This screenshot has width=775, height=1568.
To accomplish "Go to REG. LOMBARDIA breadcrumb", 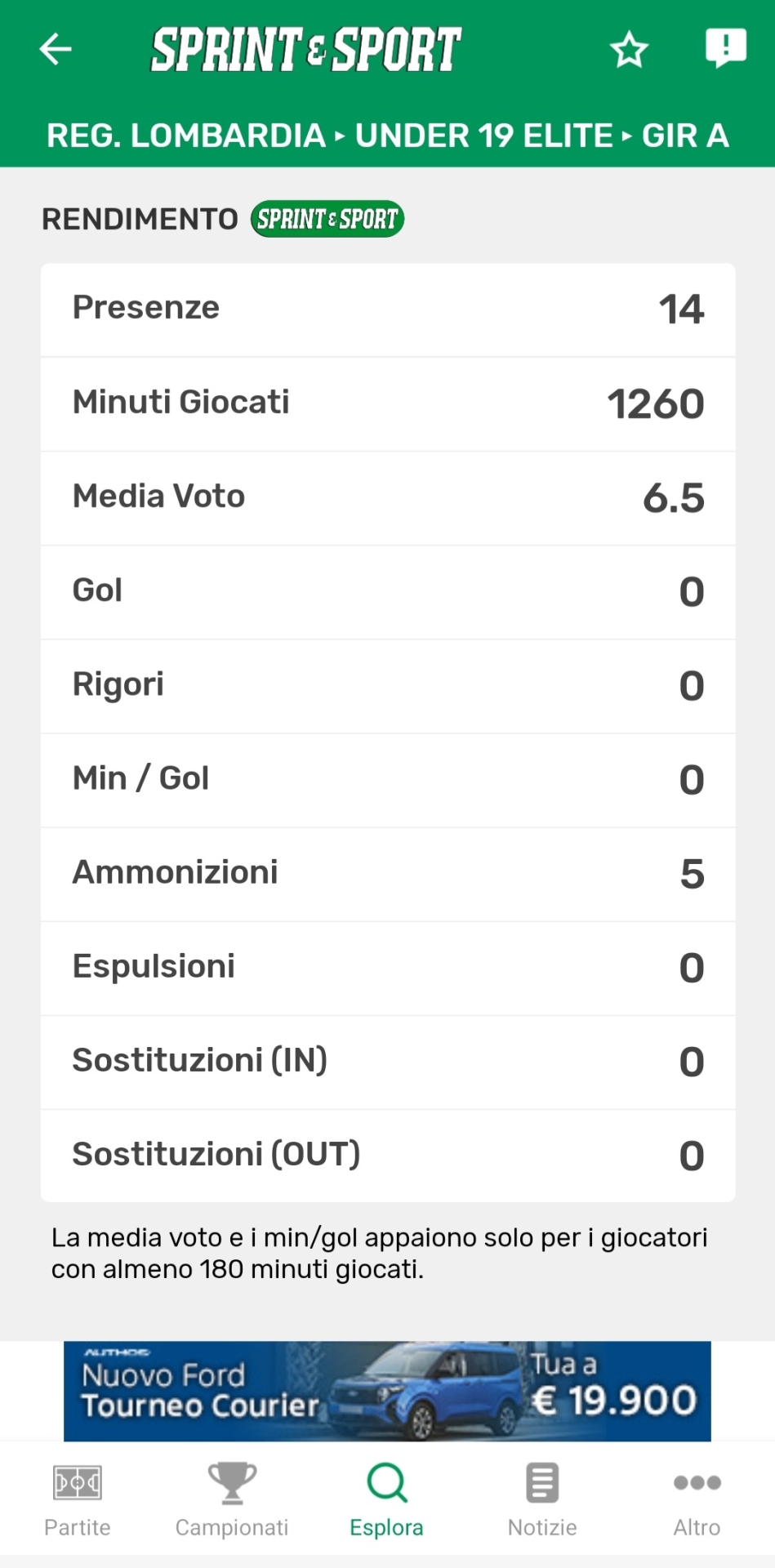I will click(186, 136).
